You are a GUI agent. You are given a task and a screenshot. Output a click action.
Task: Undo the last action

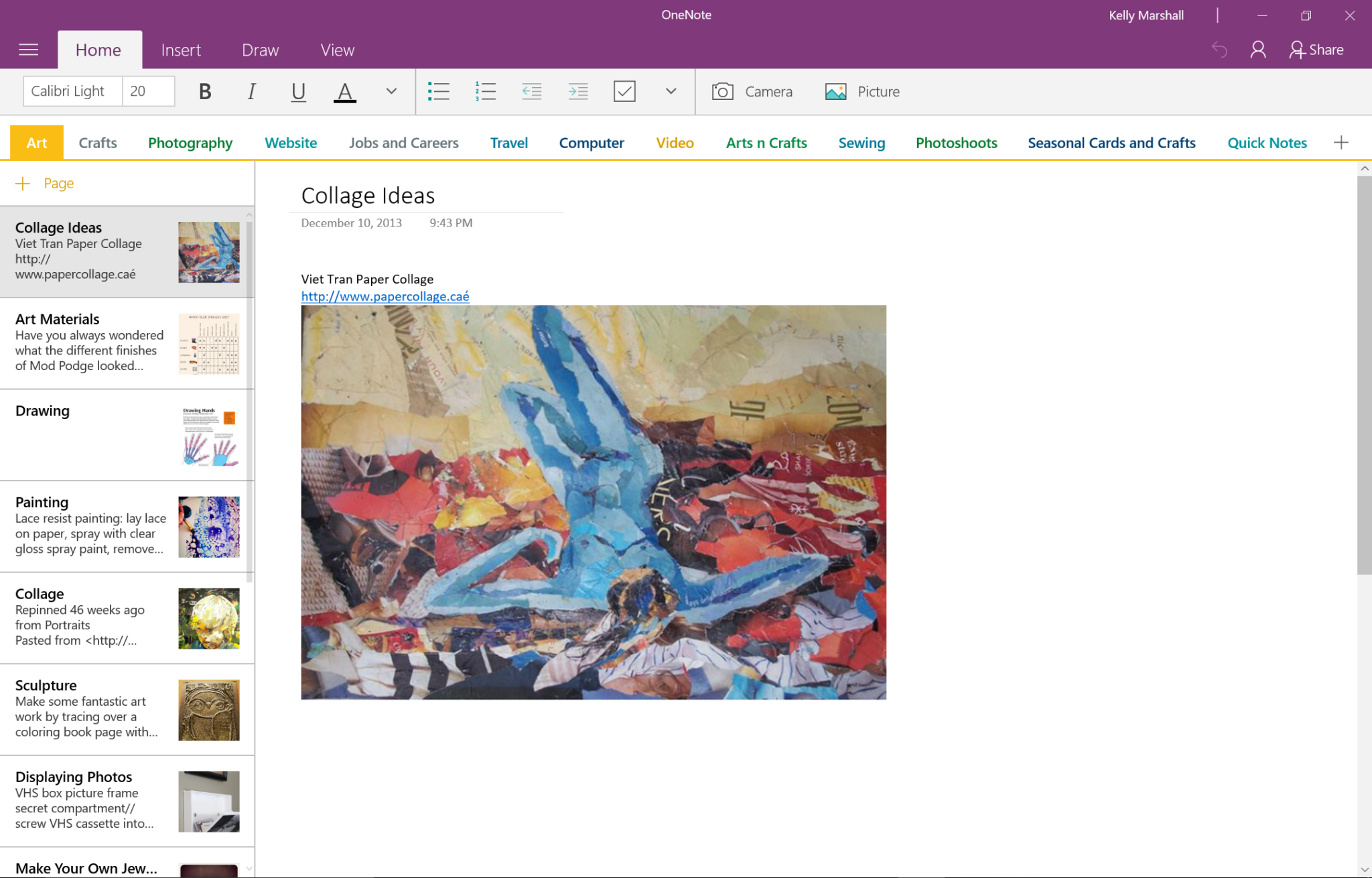click(1219, 49)
